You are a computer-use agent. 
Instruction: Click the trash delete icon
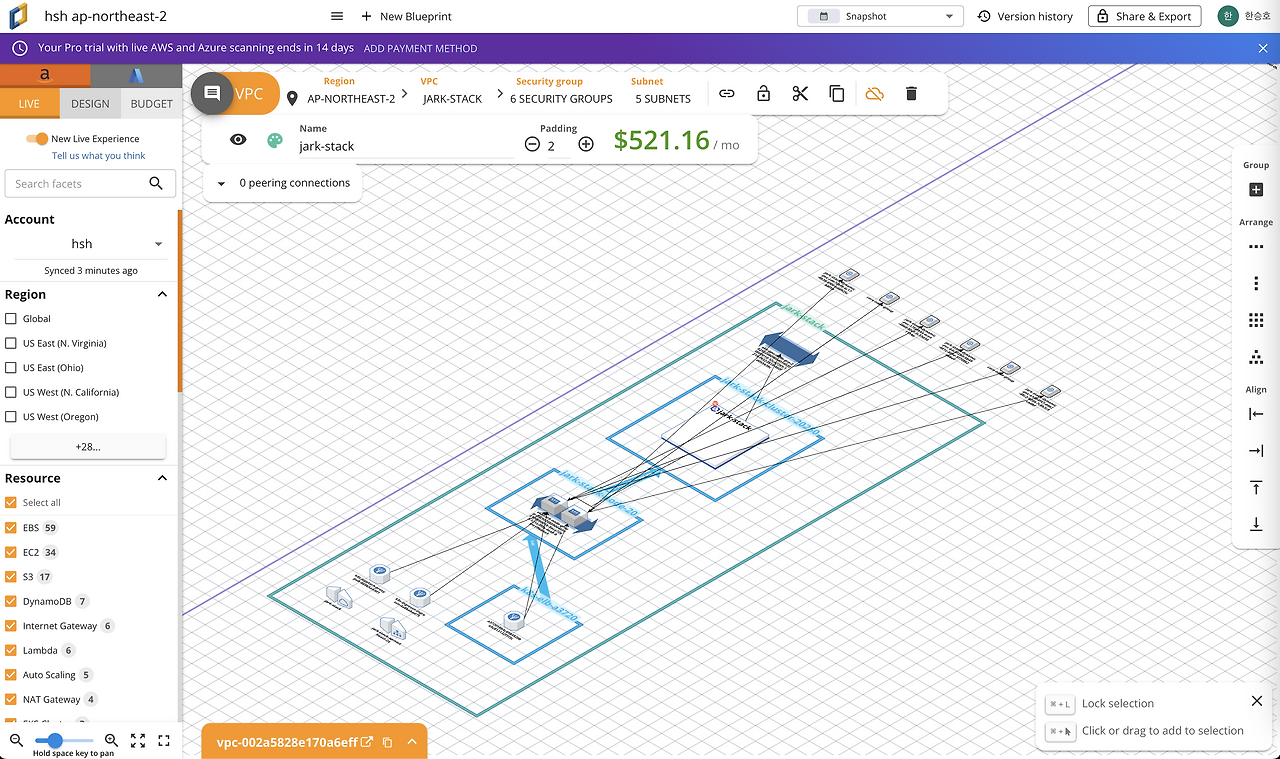pos(911,93)
